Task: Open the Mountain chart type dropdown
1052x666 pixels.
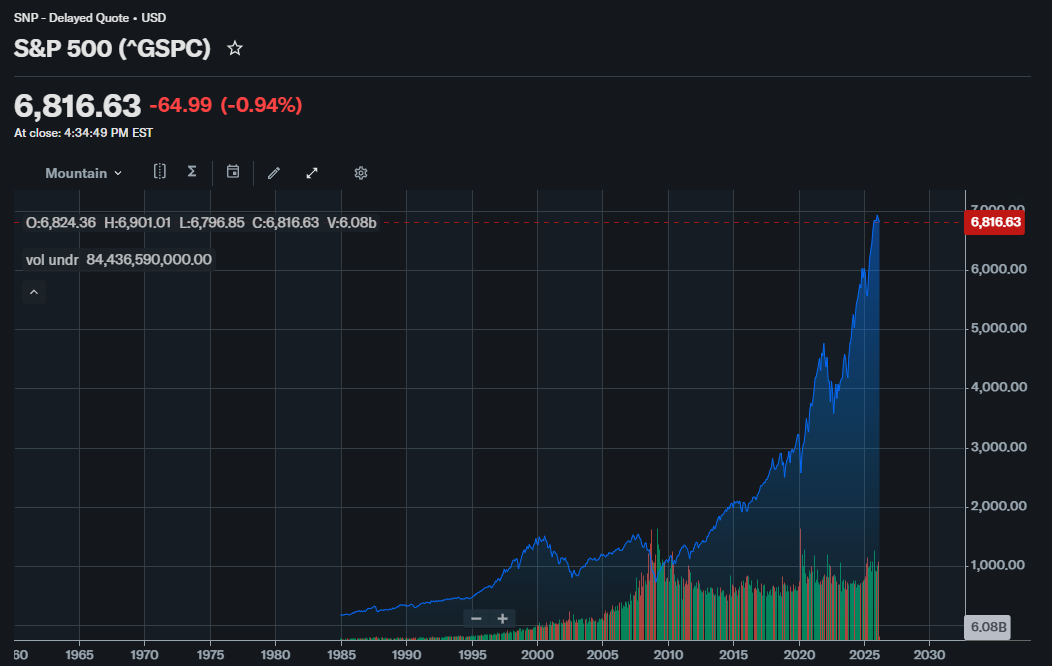Action: [x=84, y=173]
